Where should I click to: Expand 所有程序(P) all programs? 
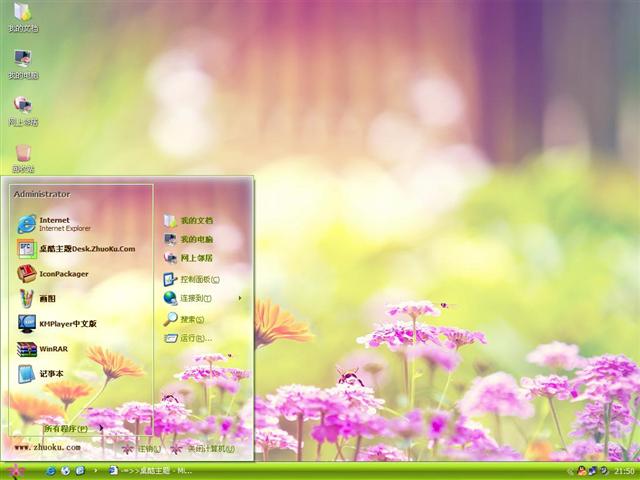tap(73, 429)
